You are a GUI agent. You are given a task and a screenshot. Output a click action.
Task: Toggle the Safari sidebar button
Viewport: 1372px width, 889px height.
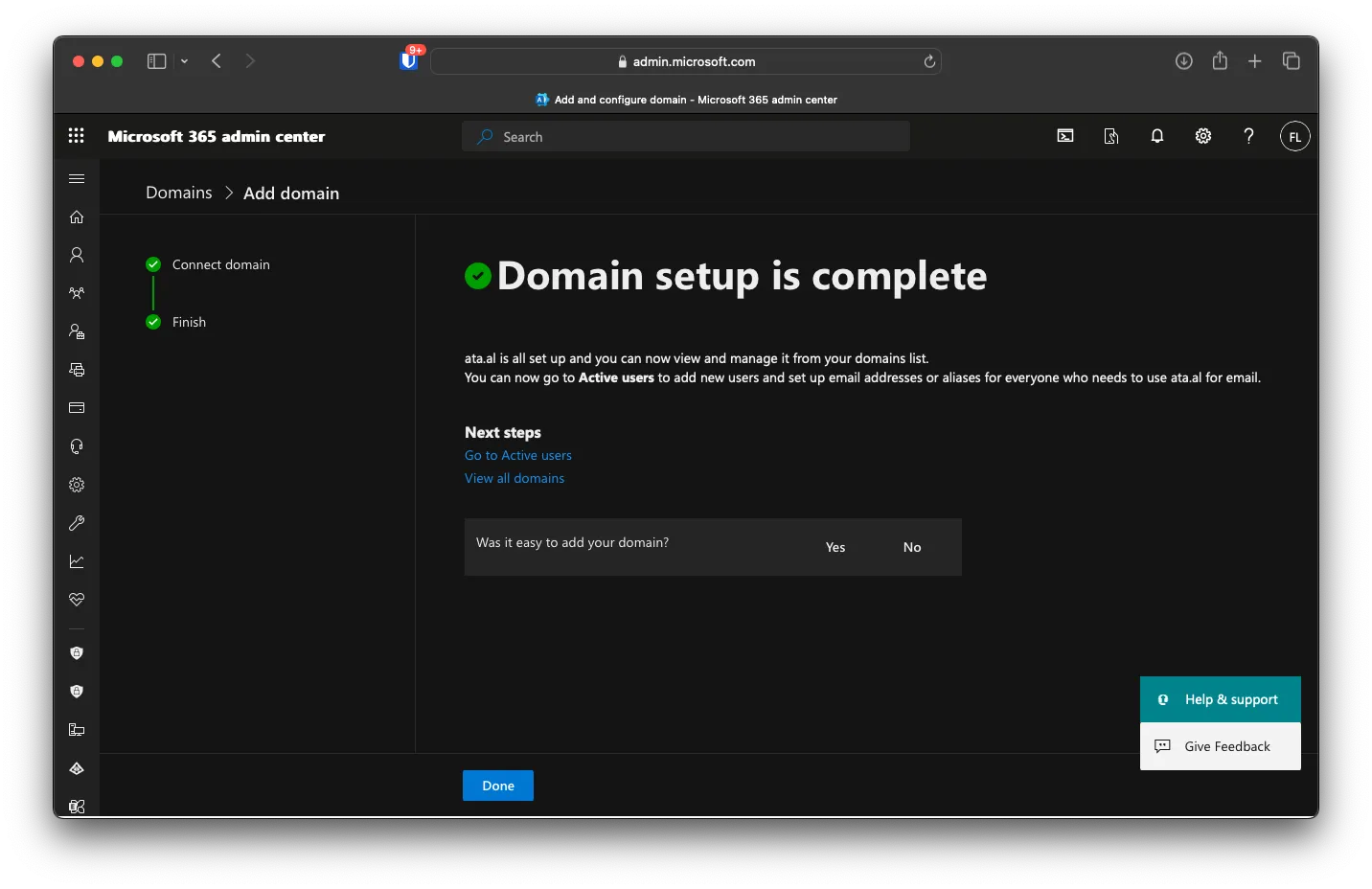[156, 61]
